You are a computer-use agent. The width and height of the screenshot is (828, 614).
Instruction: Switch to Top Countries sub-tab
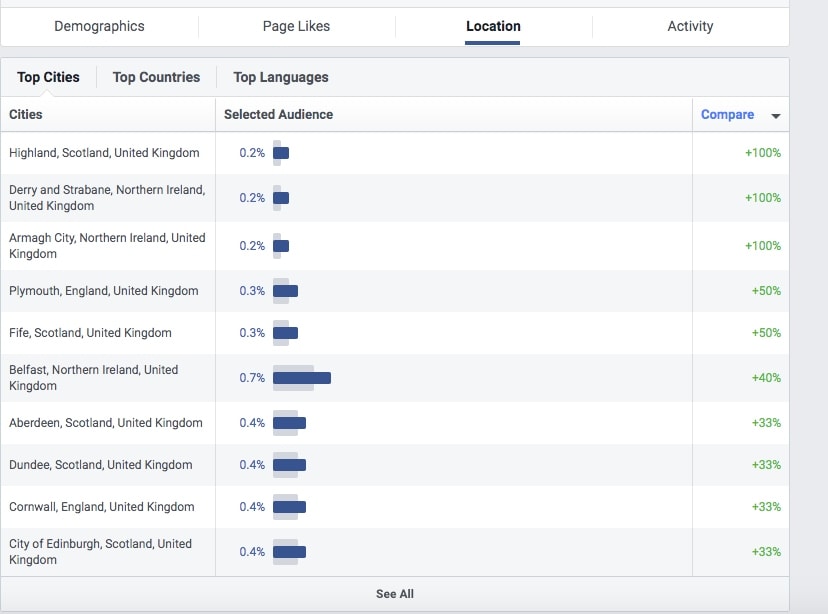[156, 77]
